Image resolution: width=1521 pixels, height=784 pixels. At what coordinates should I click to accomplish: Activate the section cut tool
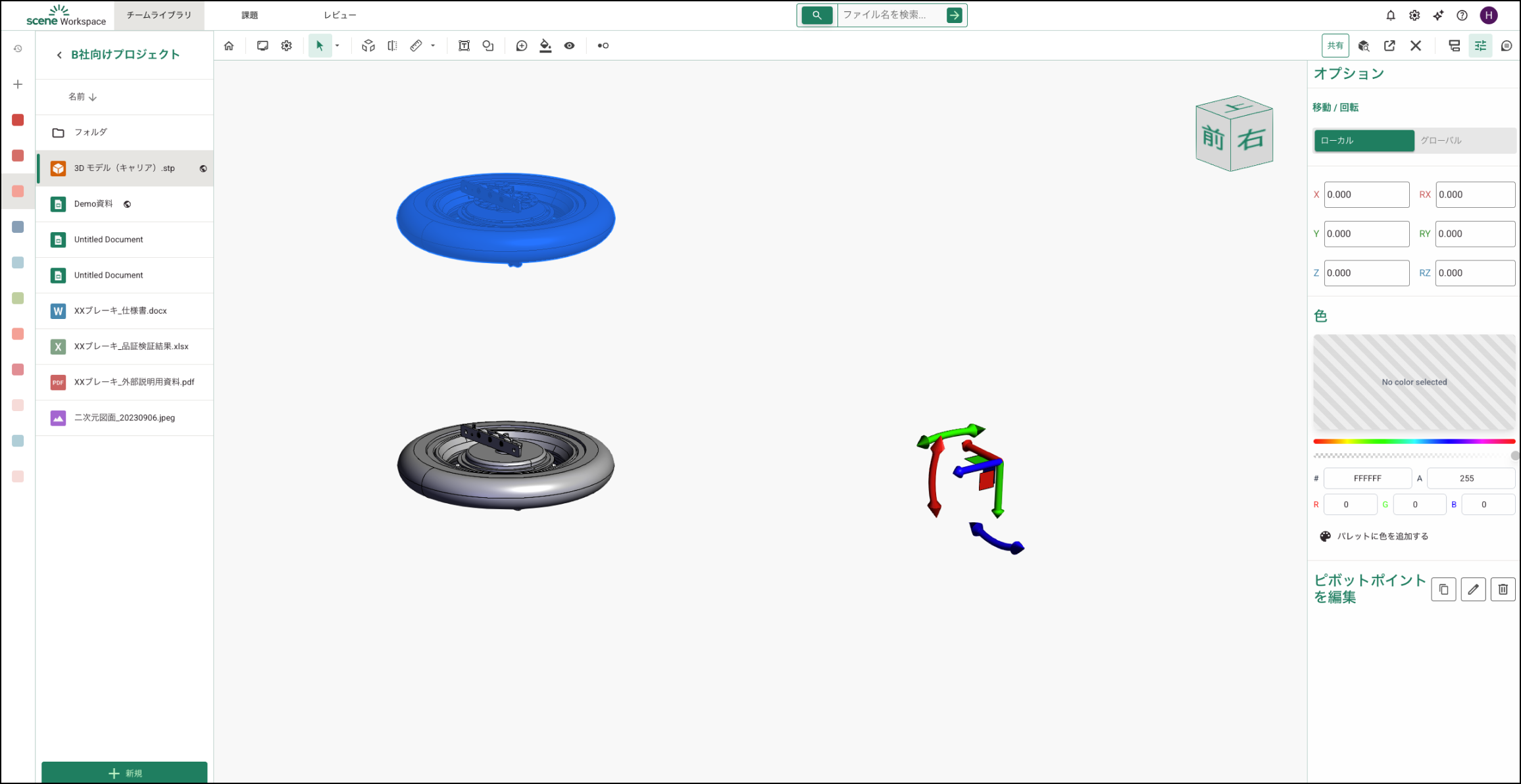392,45
